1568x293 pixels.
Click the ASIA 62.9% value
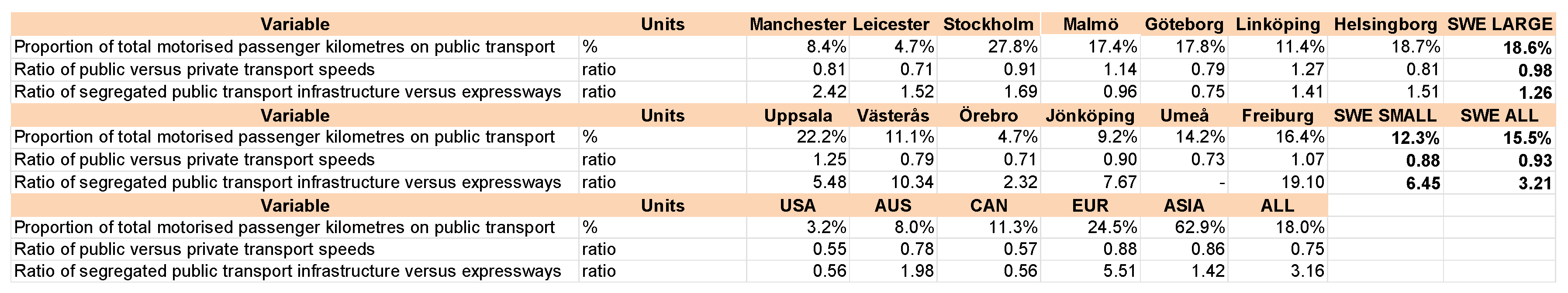tap(1184, 227)
